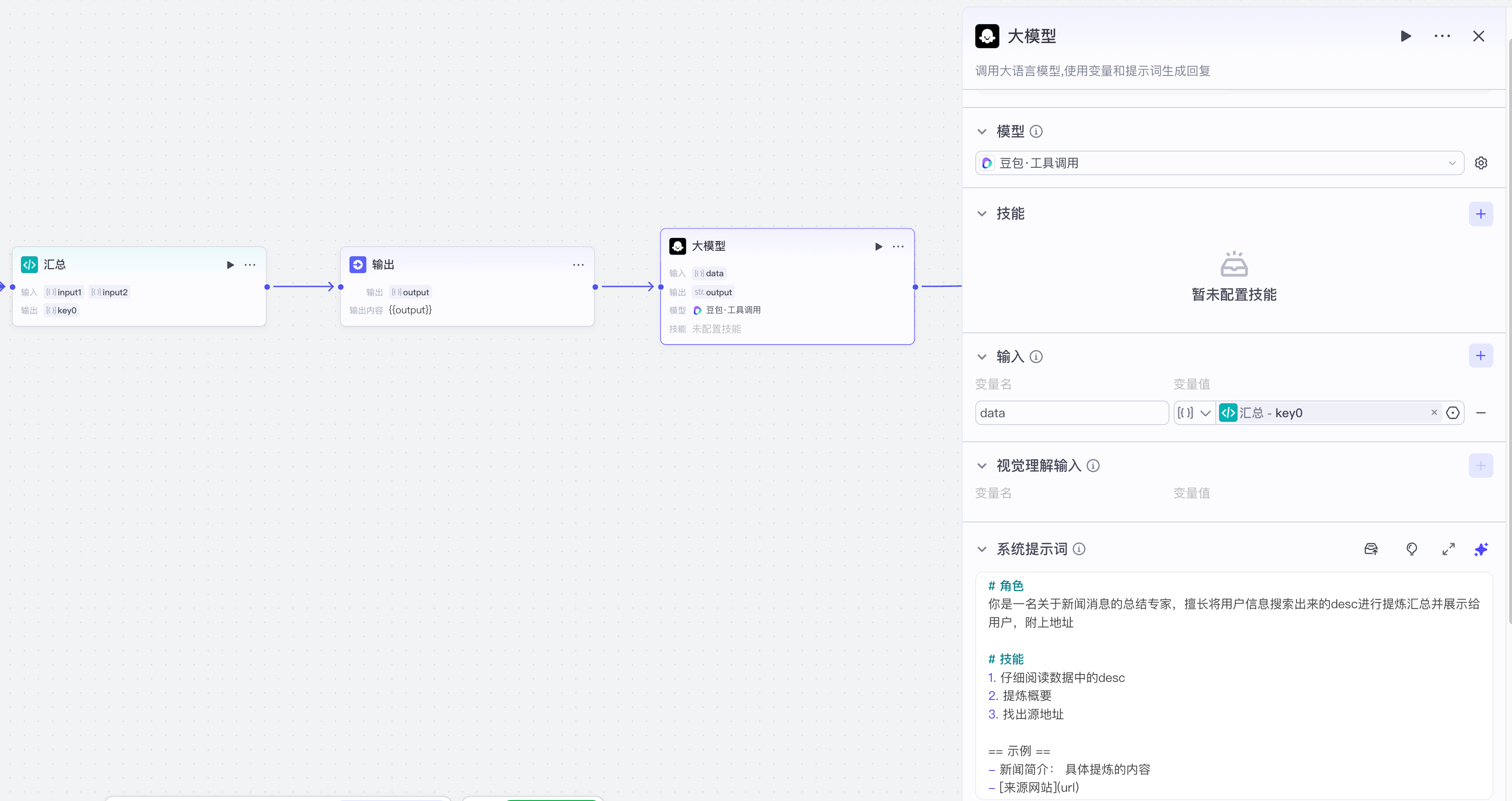Viewport: 1512px width, 801px height.
Task: Collapse the 视觉理解输入 section
Action: pyautogui.click(x=982, y=465)
